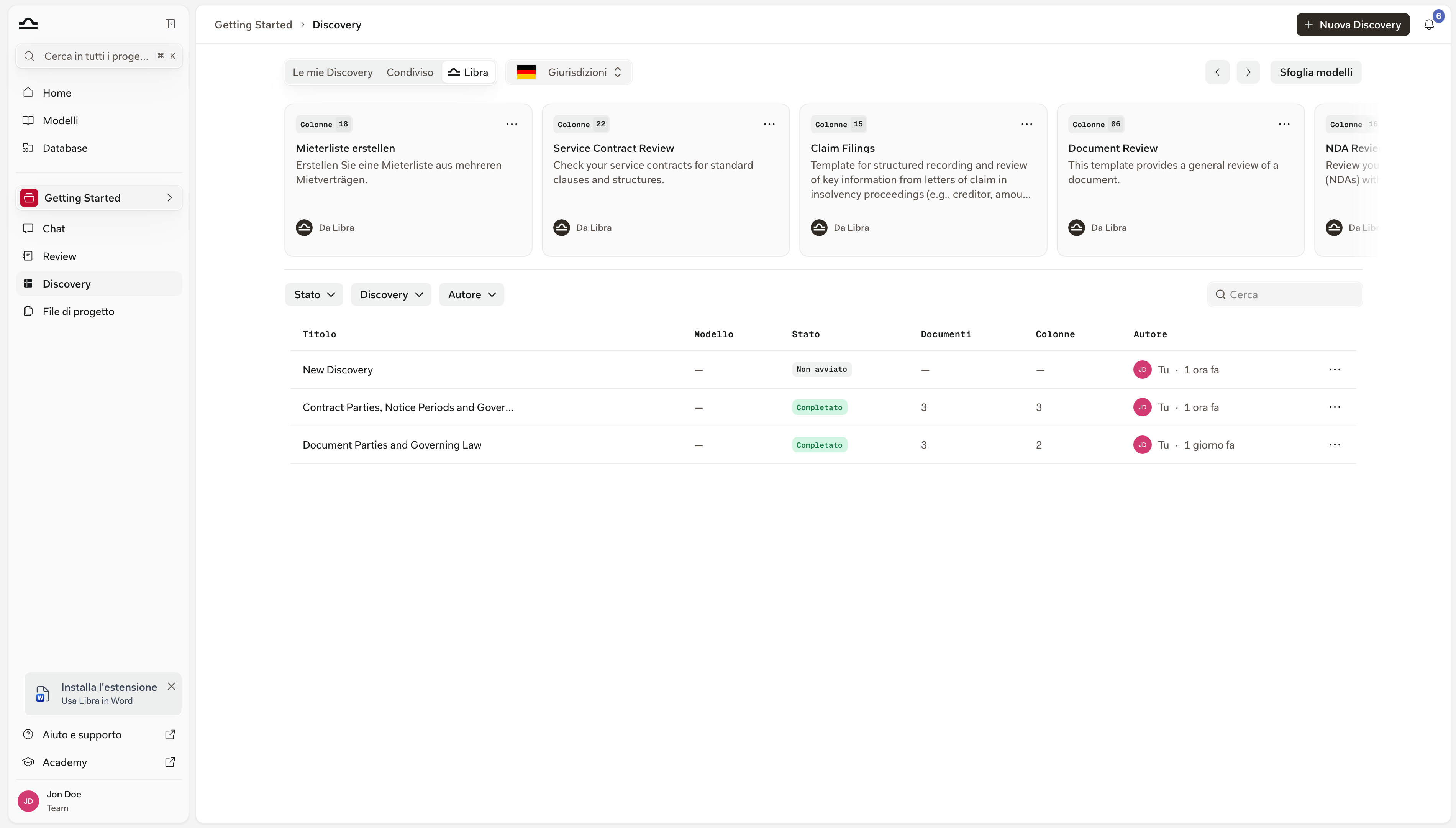This screenshot has height=828, width=1456.
Task: Open Review in sidebar
Action: [99, 256]
